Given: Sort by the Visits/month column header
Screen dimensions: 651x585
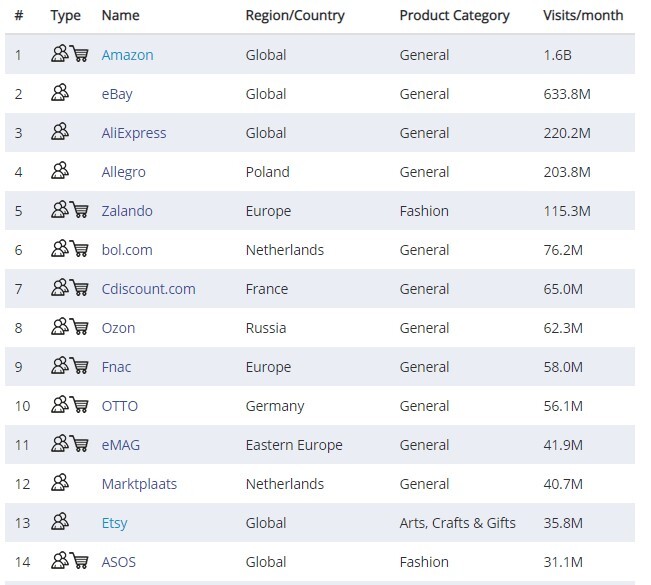Looking at the screenshot, I should pyautogui.click(x=583, y=15).
